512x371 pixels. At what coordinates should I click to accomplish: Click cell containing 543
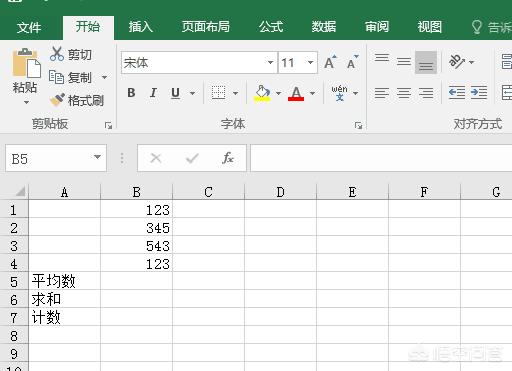(x=137, y=246)
